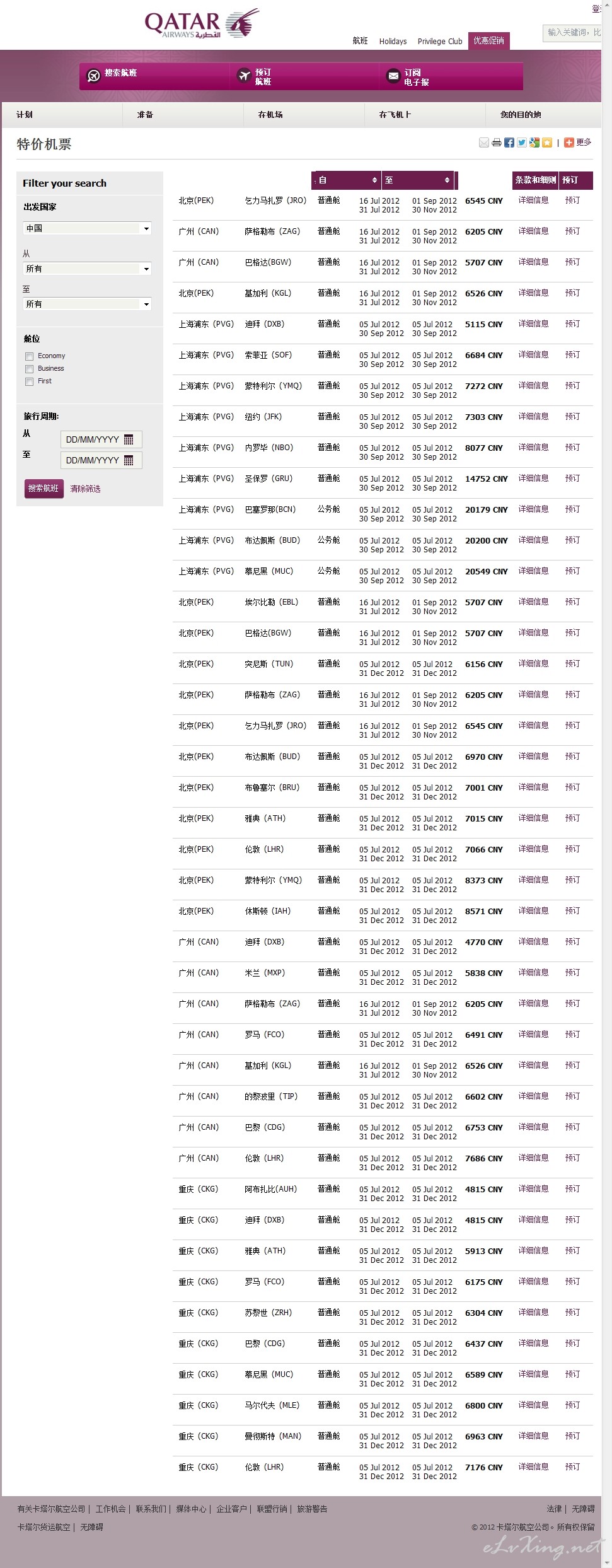This screenshot has width=612, height=1568.
Task: Click the yellow star favorites icon
Action: pyautogui.click(x=547, y=142)
